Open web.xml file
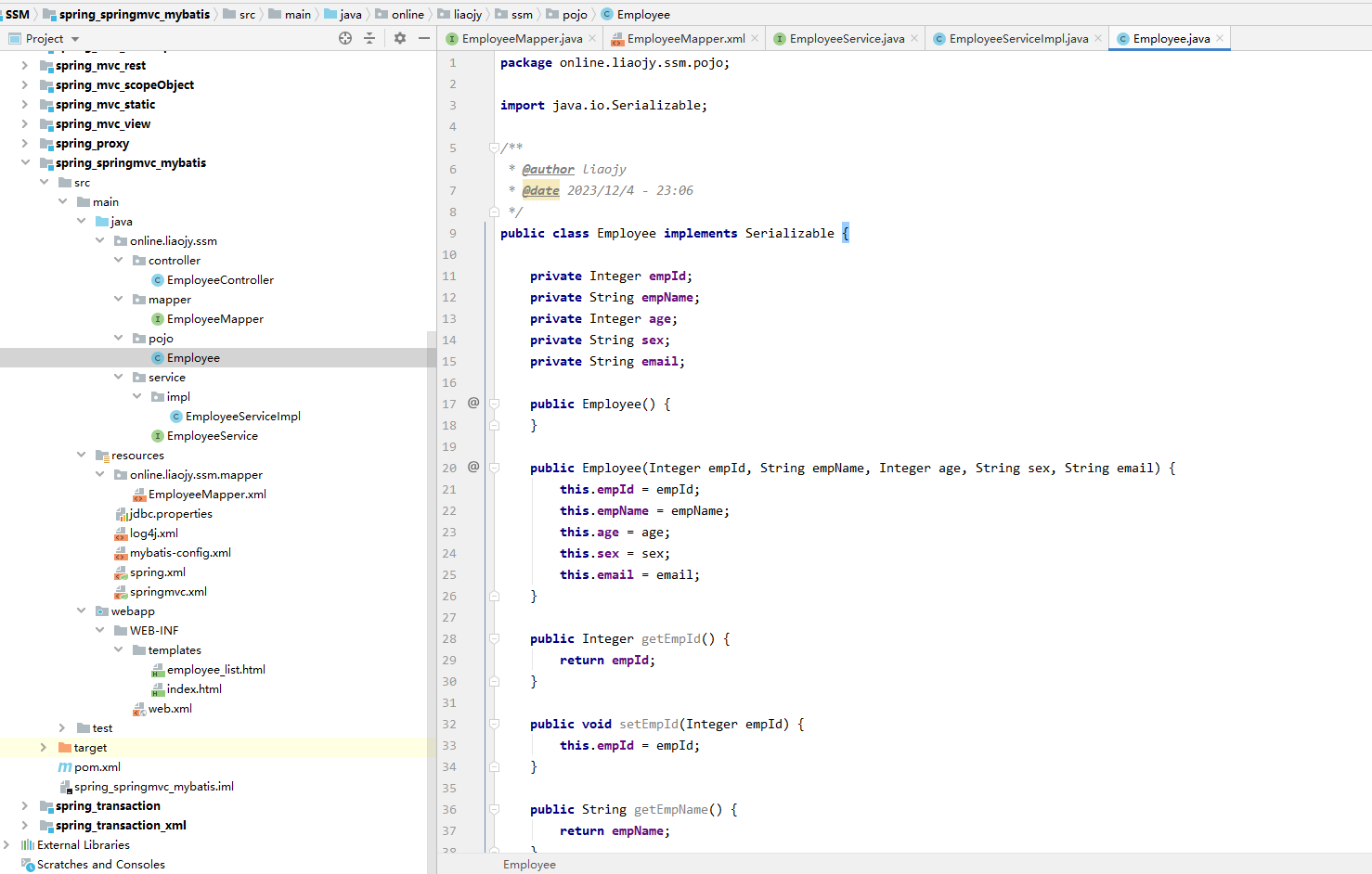The width and height of the screenshot is (1372, 874). (162, 708)
